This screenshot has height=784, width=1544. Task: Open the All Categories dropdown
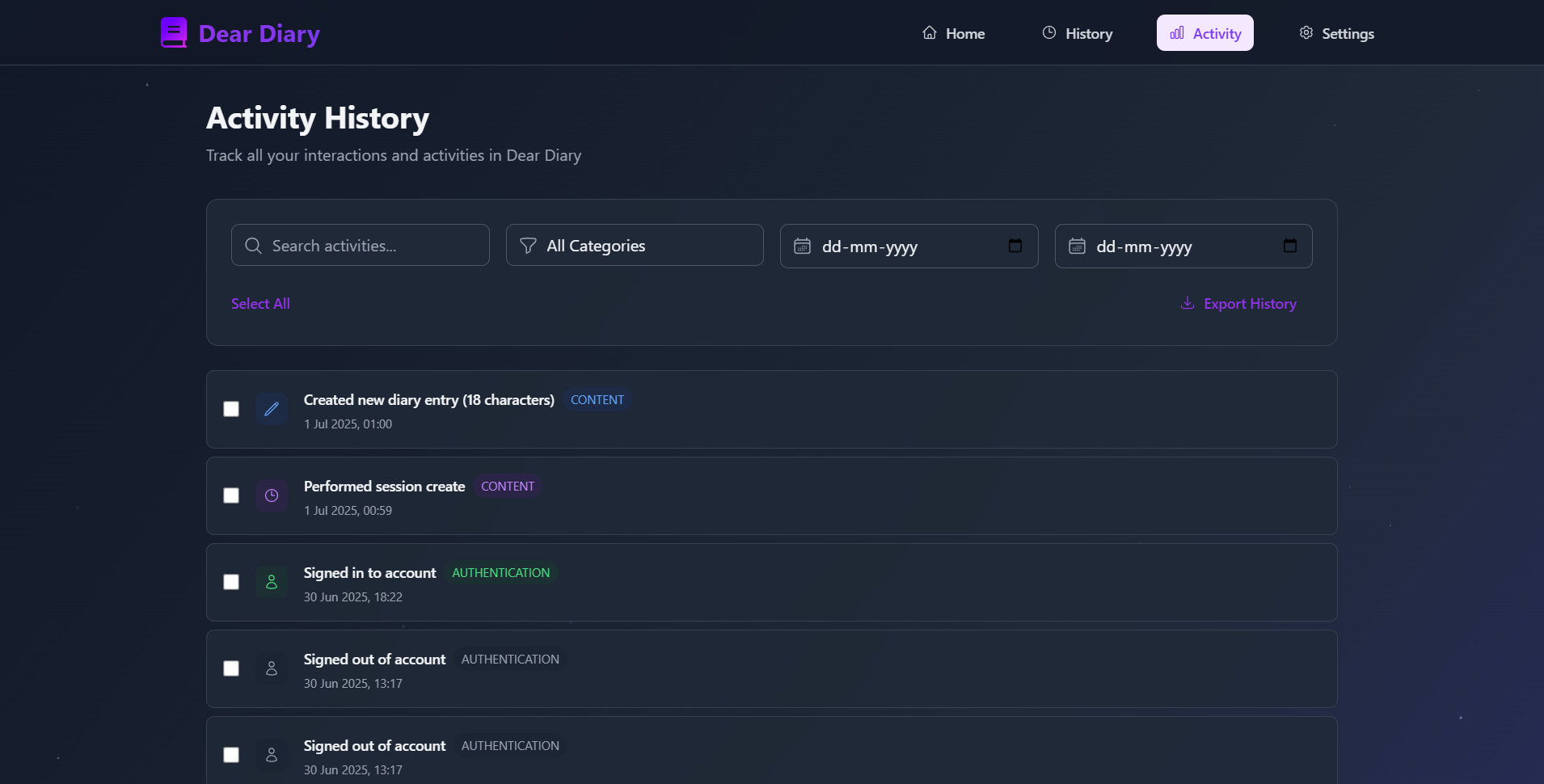pos(634,245)
